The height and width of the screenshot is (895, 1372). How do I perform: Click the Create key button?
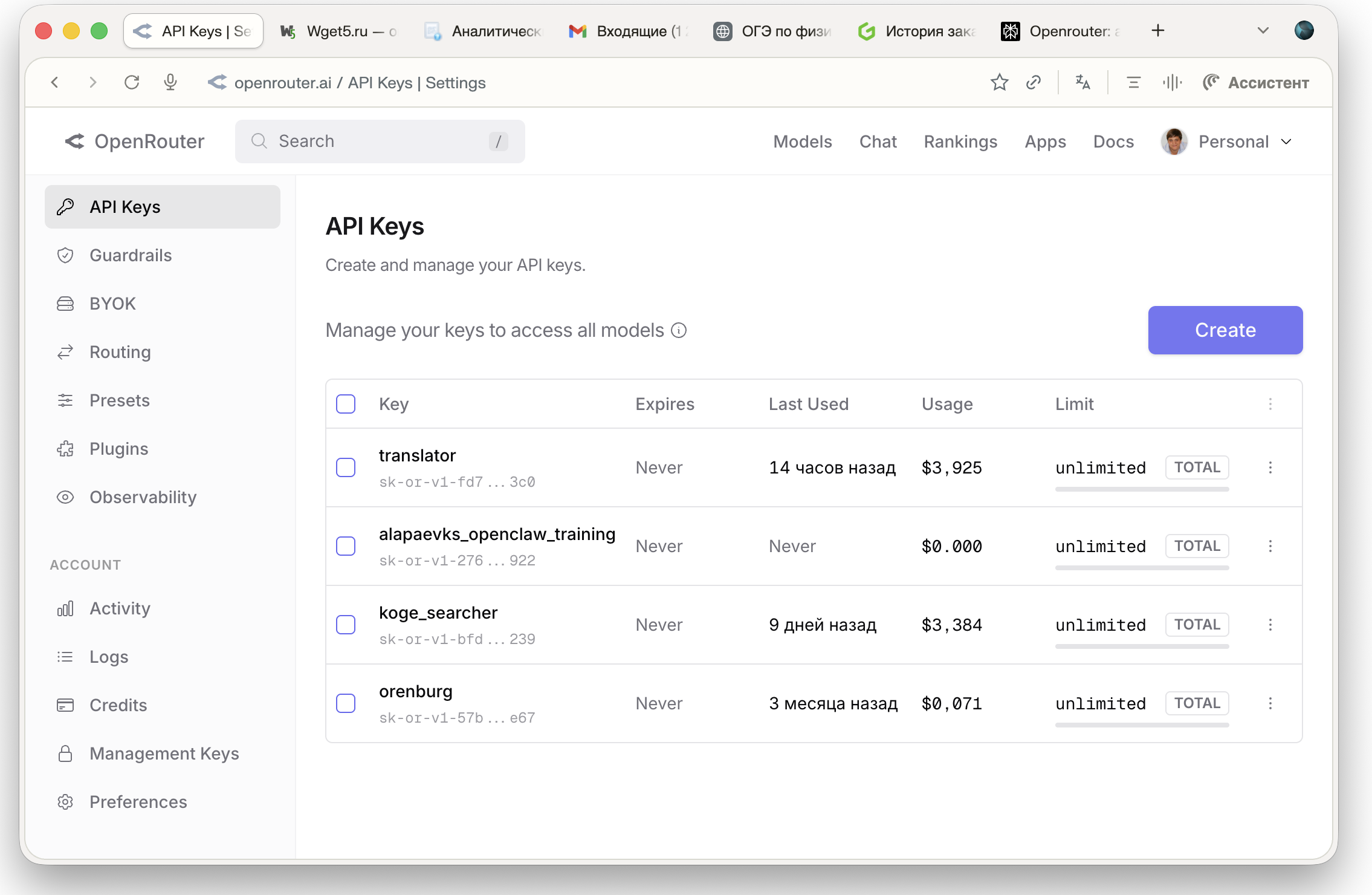[1225, 330]
